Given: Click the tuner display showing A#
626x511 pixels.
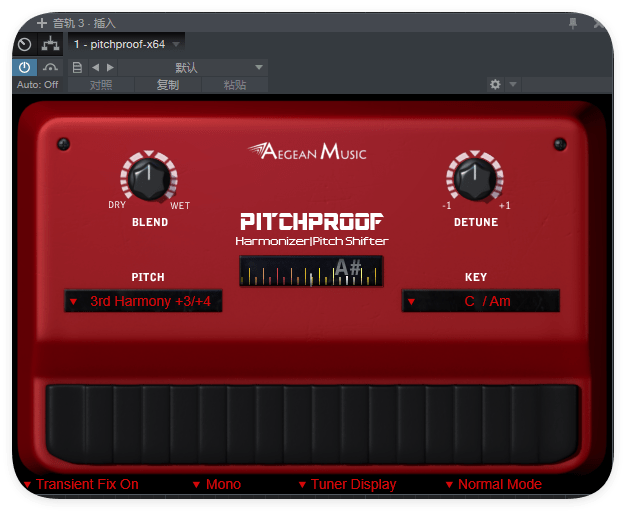Looking at the screenshot, I should point(311,271).
